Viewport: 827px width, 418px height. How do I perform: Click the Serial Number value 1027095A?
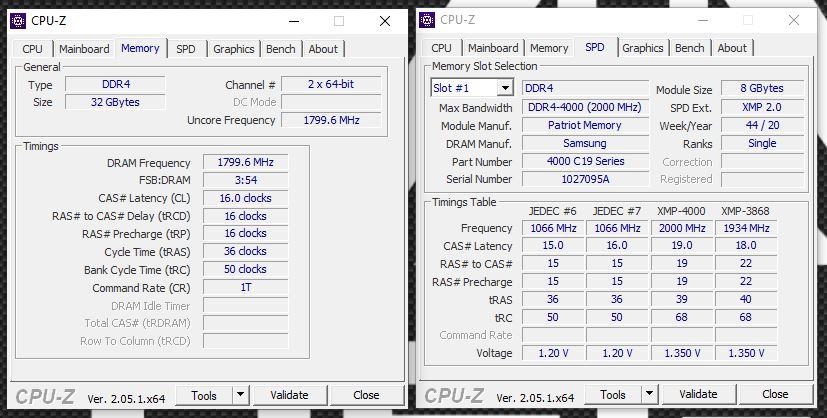(x=585, y=179)
